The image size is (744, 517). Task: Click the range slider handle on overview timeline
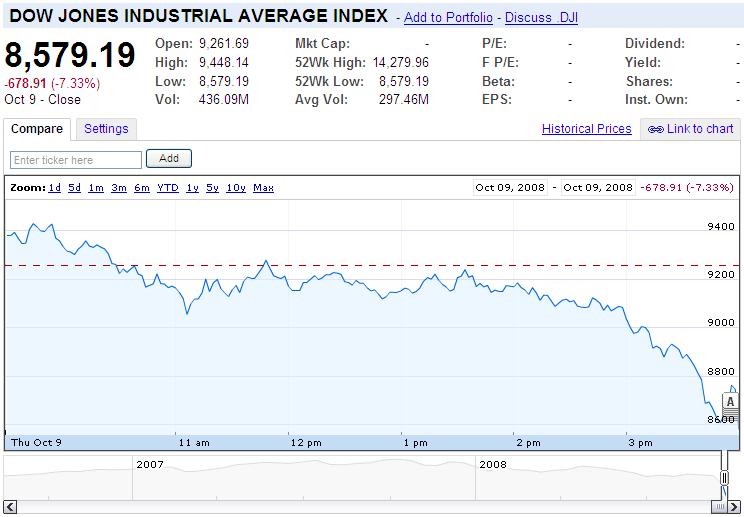point(725,478)
